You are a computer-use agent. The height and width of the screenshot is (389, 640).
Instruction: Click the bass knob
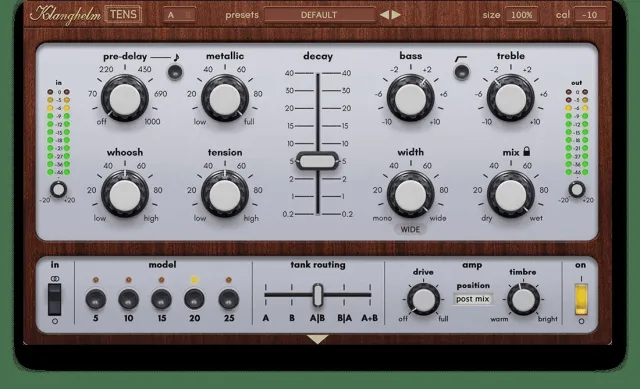point(411,98)
